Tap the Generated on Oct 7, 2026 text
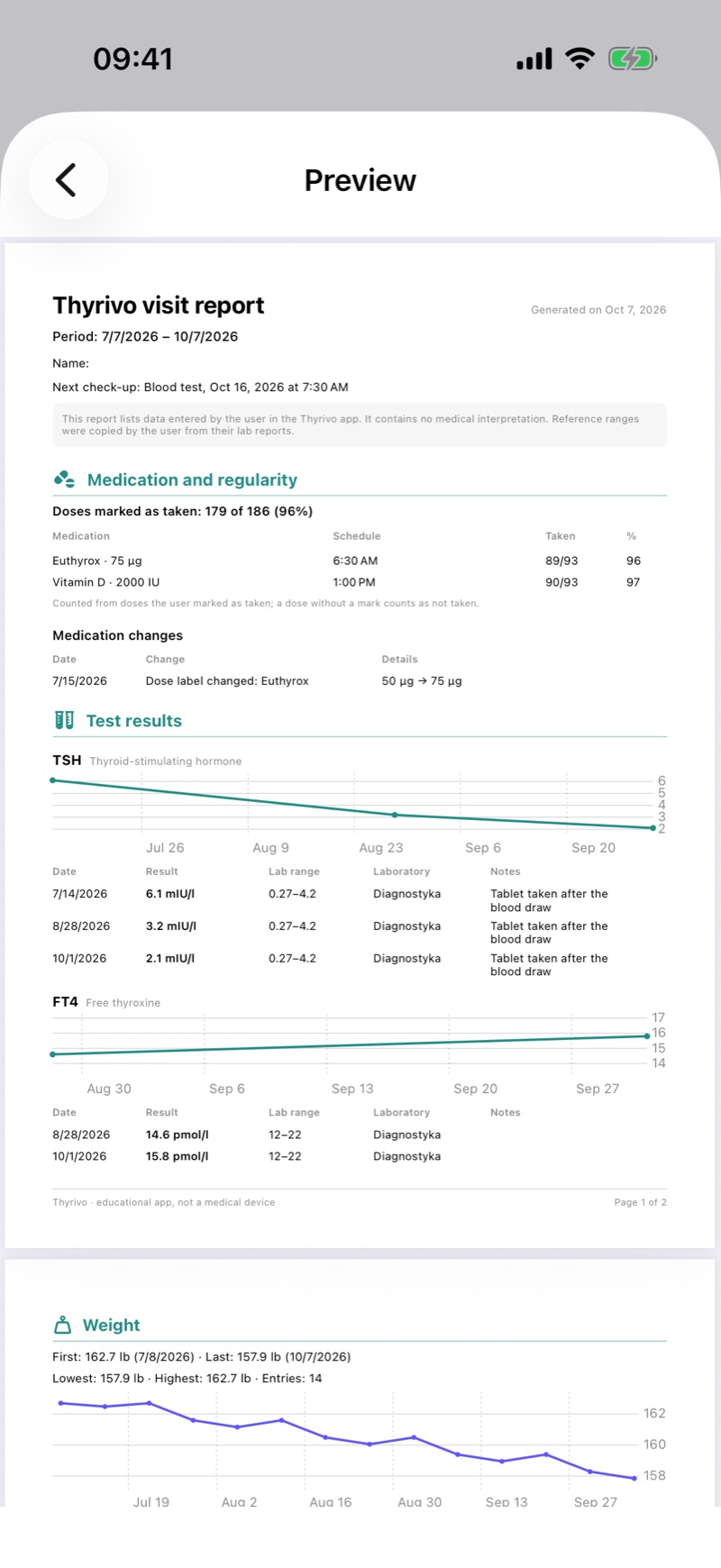721x1568 pixels. pyautogui.click(x=598, y=310)
